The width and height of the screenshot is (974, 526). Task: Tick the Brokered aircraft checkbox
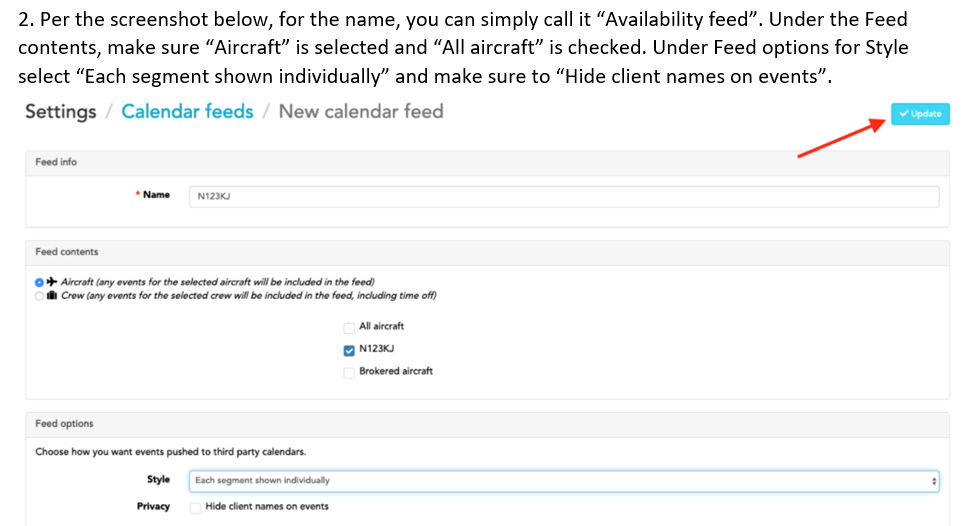(349, 372)
